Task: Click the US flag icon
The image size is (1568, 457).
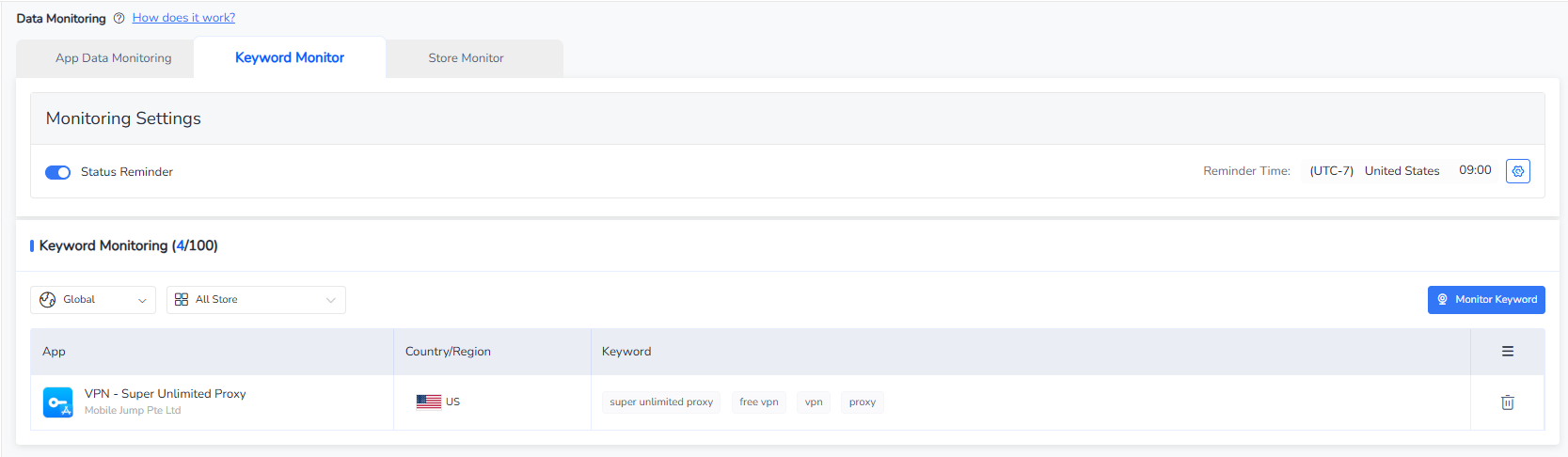Action: pos(429,402)
